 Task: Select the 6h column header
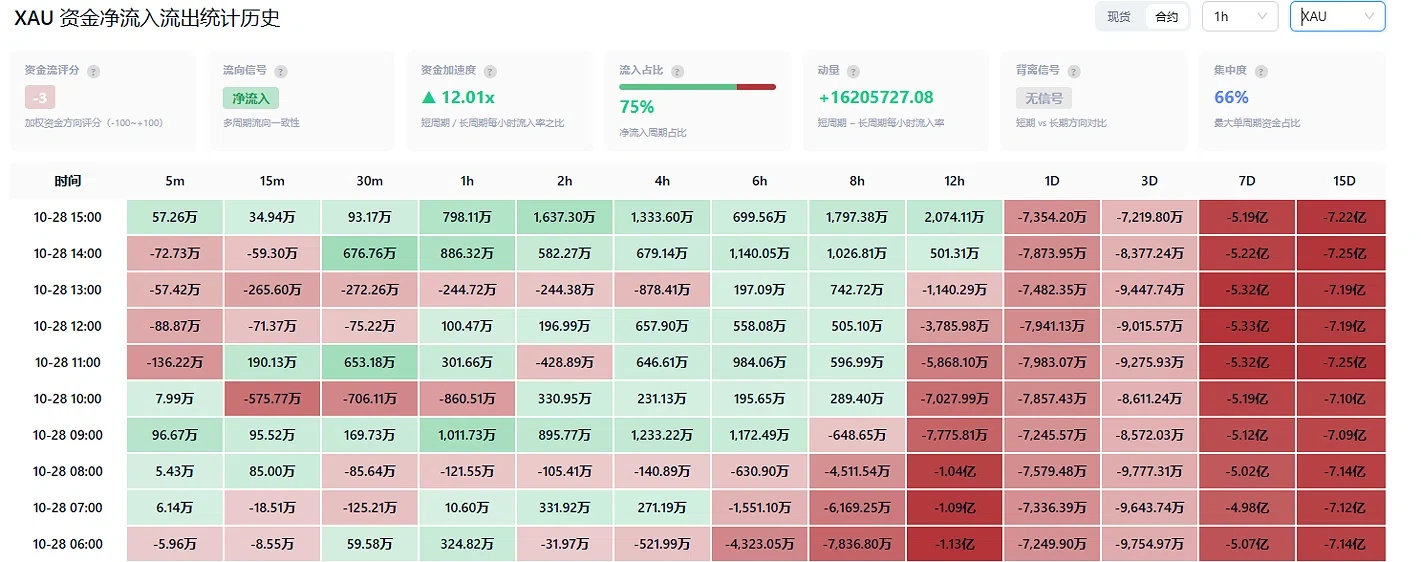tap(760, 181)
